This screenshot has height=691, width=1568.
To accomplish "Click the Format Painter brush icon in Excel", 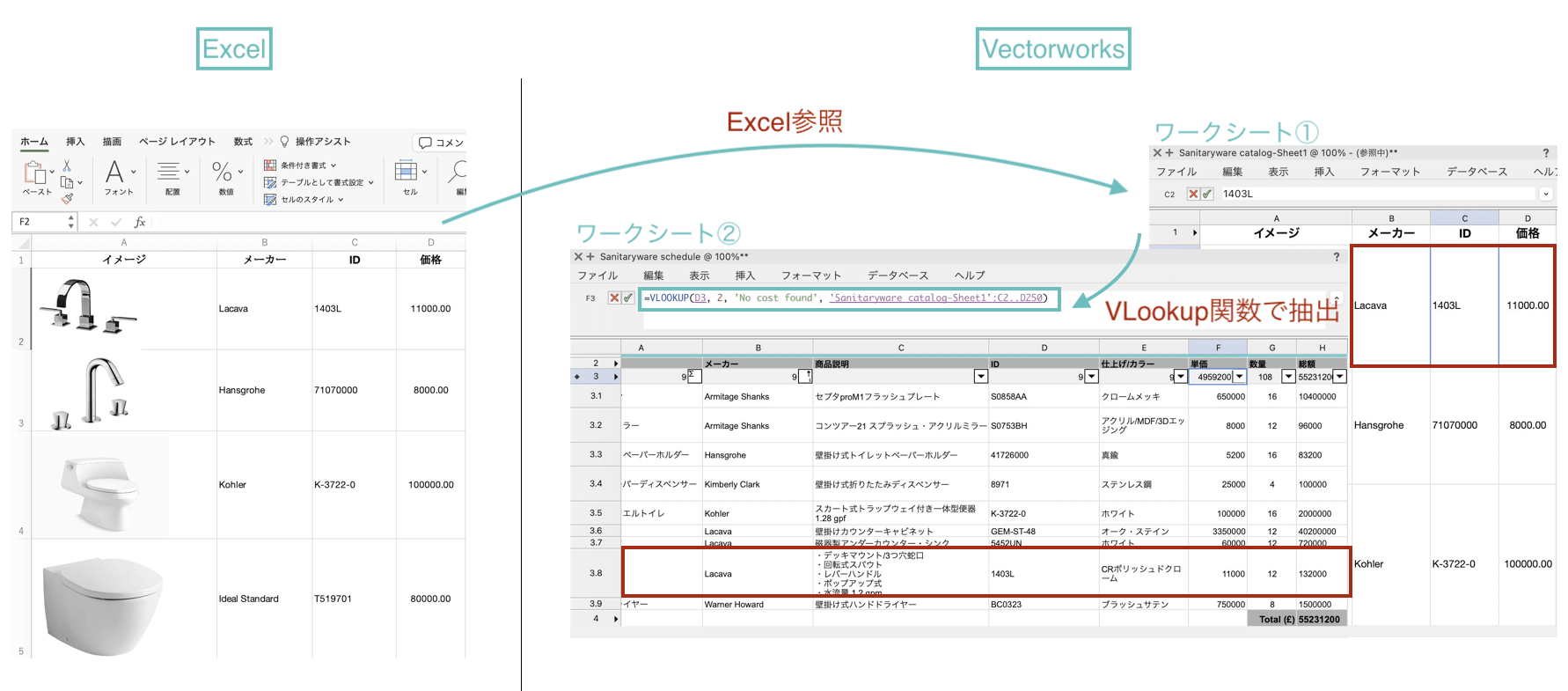I will pyautogui.click(x=67, y=198).
